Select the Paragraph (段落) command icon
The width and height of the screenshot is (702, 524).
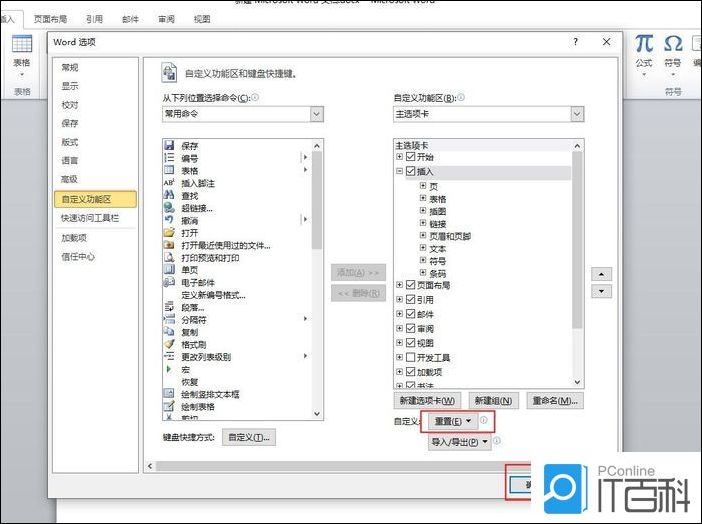[169, 307]
